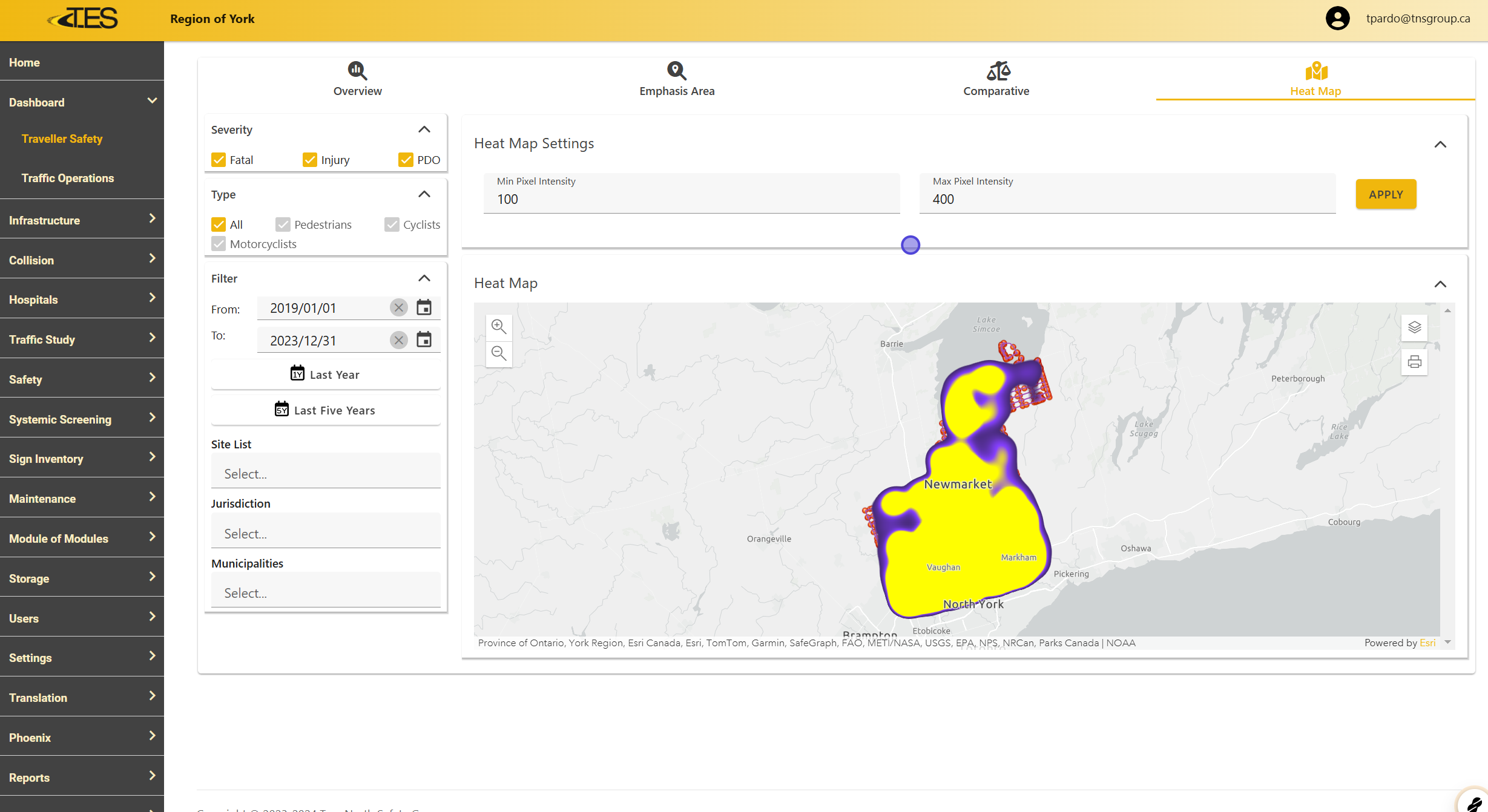Open the From date calendar picker
The height and width of the screenshot is (812, 1488).
pyautogui.click(x=424, y=307)
